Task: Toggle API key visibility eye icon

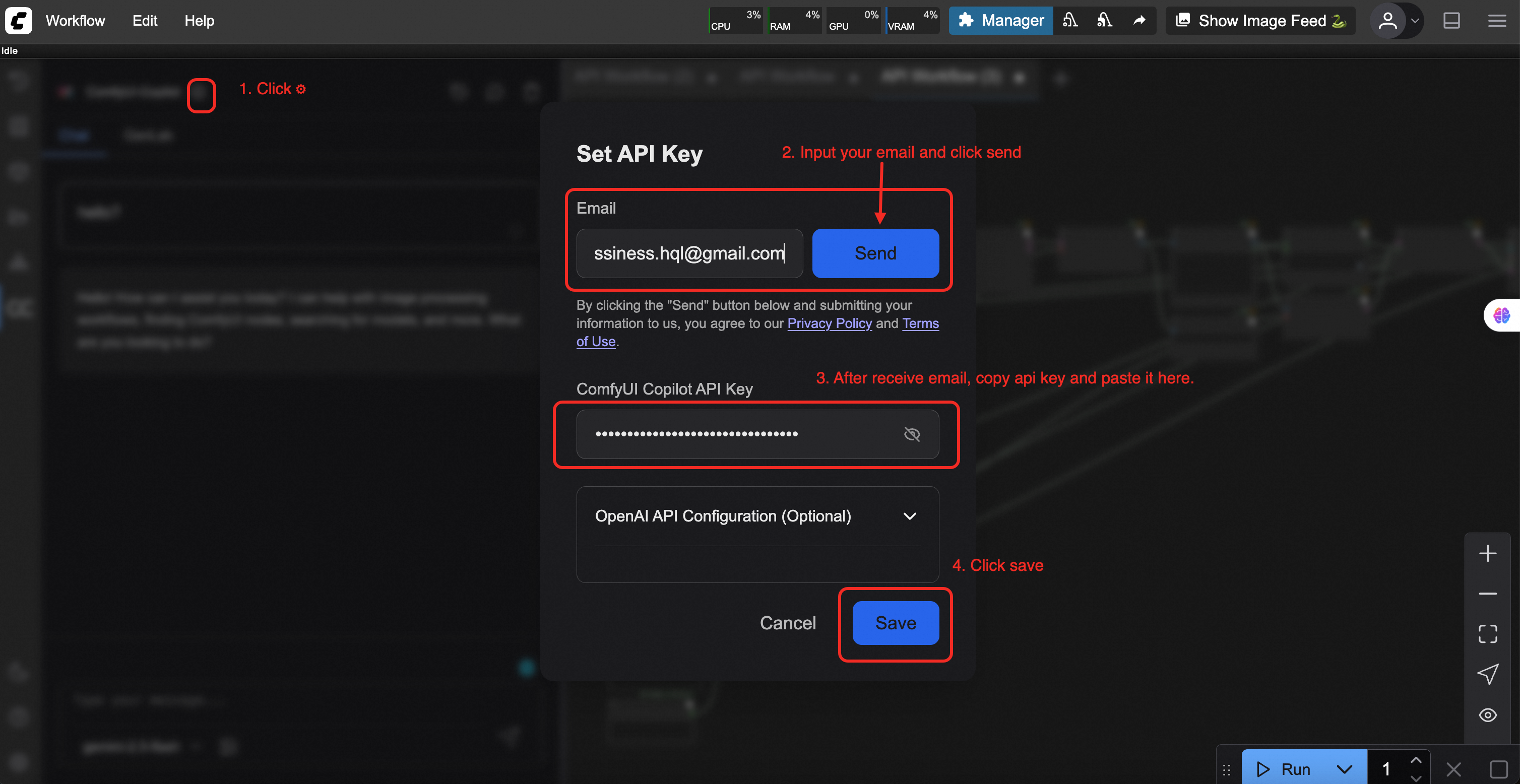Action: click(912, 434)
